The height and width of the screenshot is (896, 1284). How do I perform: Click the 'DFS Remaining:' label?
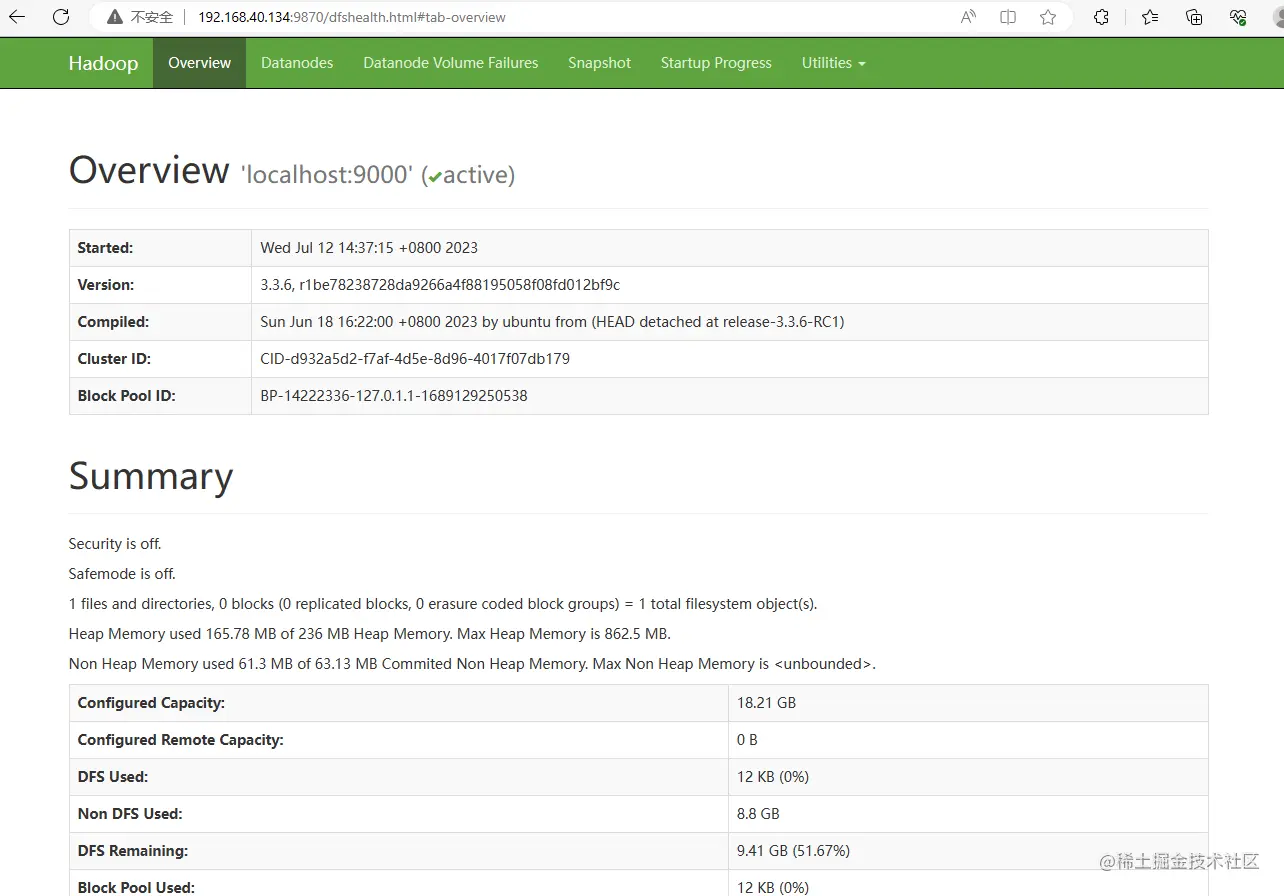tap(133, 851)
